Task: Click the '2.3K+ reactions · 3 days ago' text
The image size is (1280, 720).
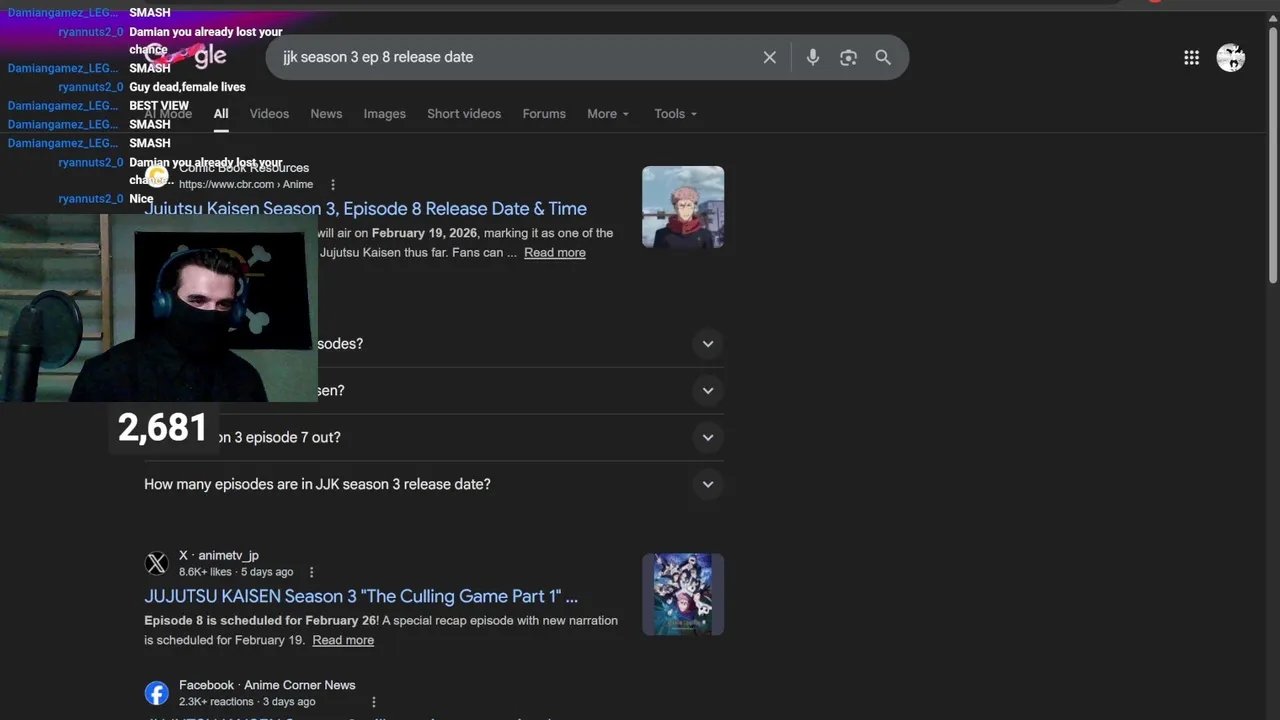Action: coord(247,702)
